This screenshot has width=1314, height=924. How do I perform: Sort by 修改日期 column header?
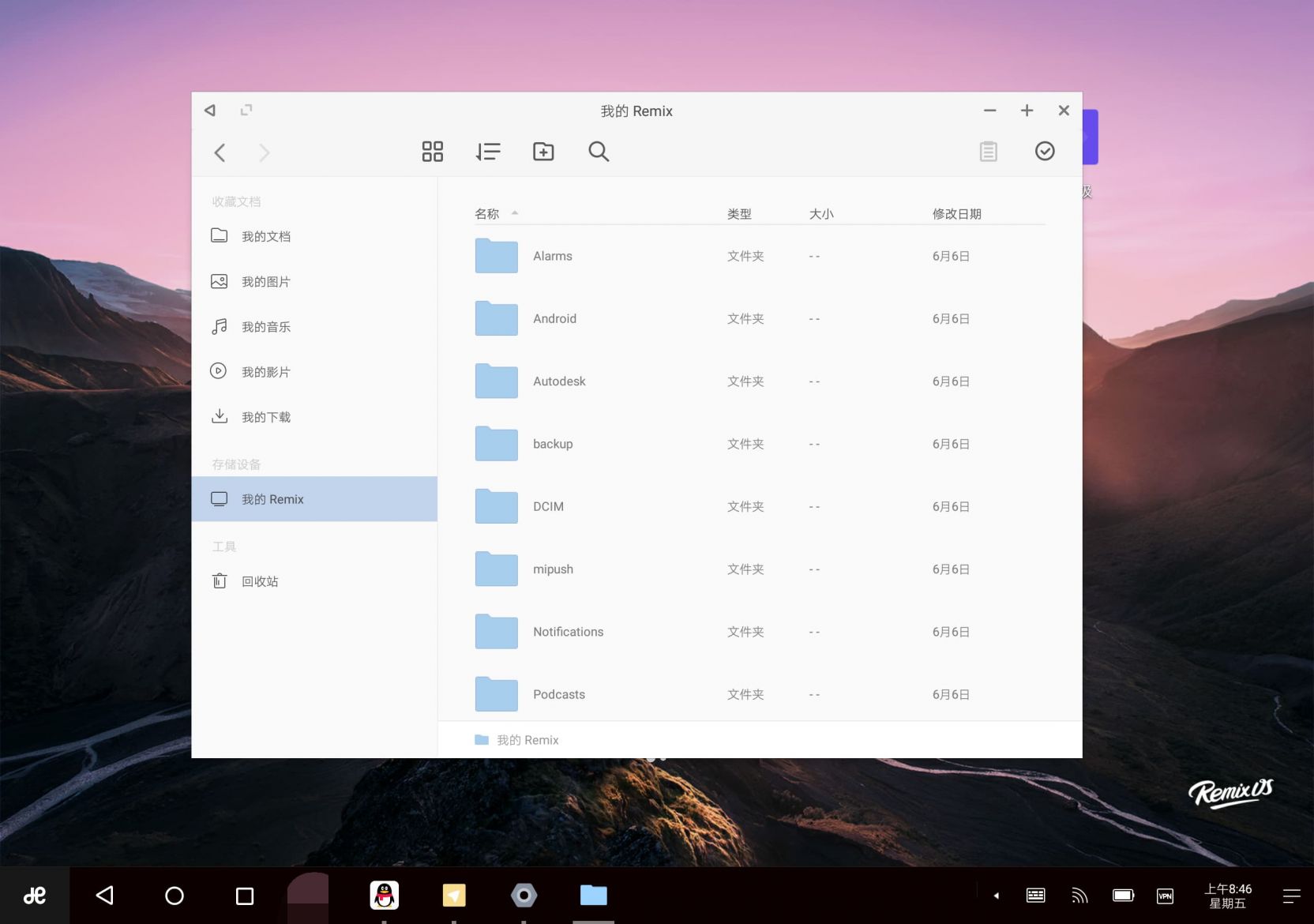(x=957, y=213)
